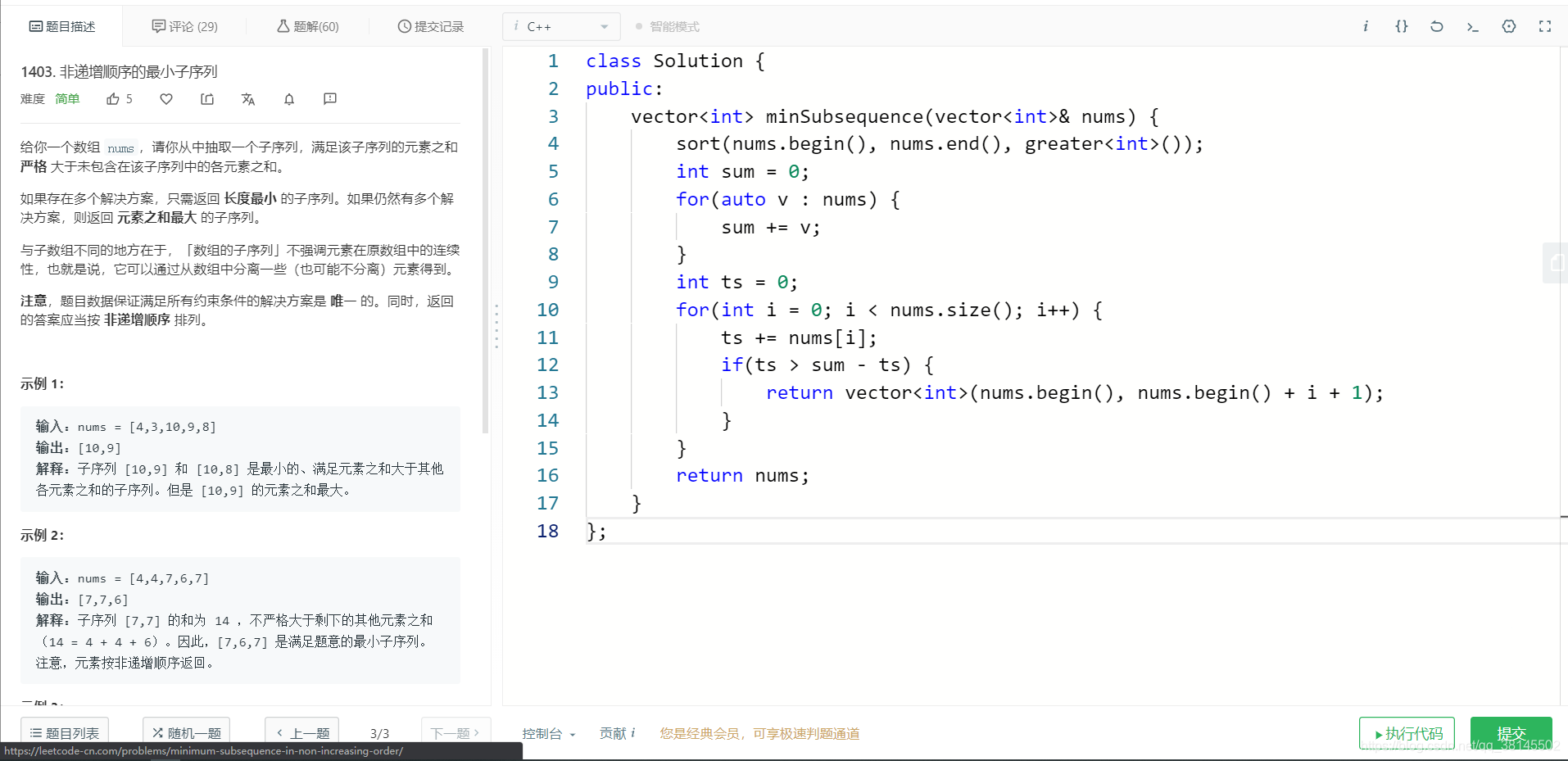Click the thumbs-up like icon
Screen dimensions: 1568x761
click(x=113, y=99)
